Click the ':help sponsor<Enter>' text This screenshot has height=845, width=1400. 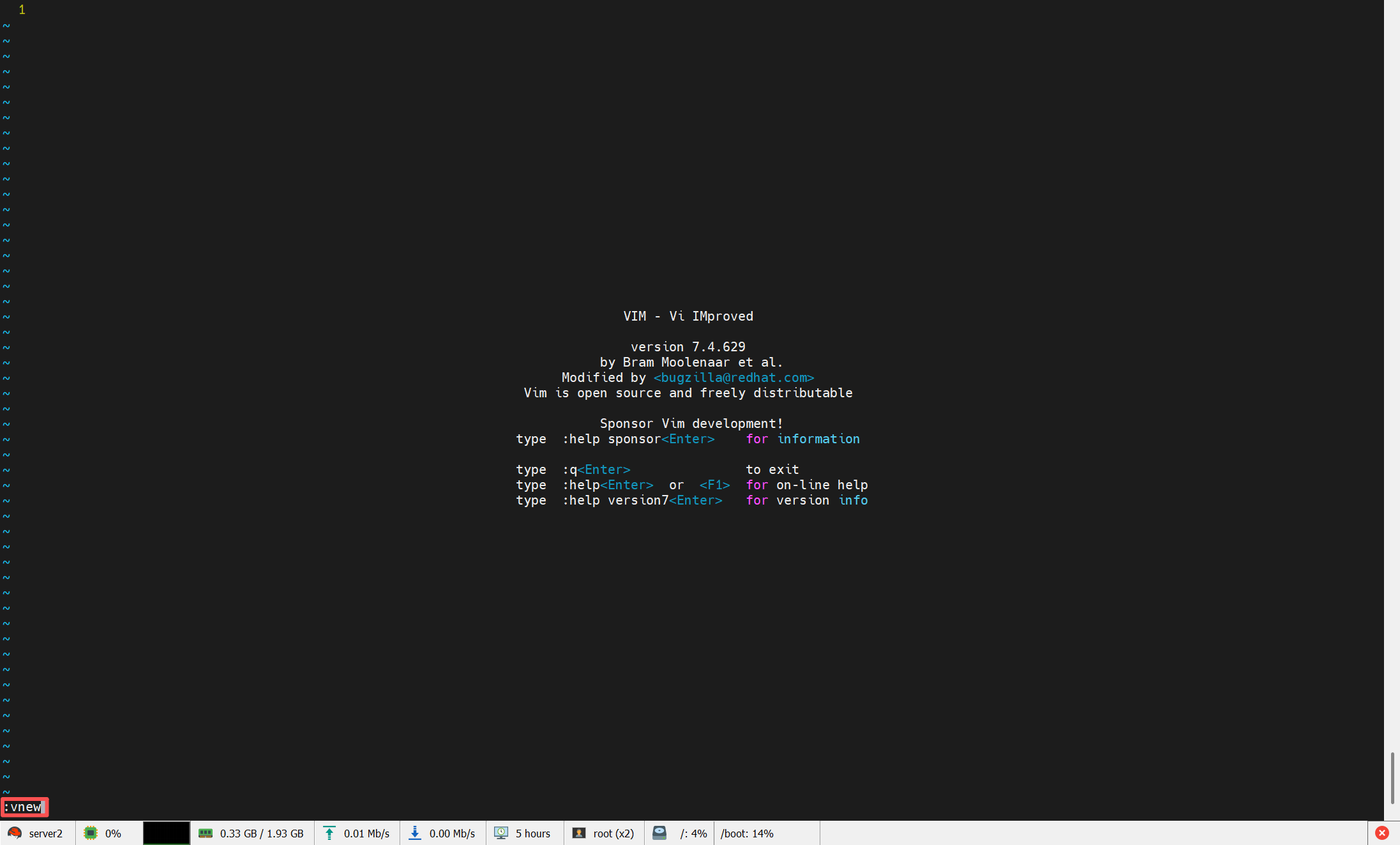point(638,439)
